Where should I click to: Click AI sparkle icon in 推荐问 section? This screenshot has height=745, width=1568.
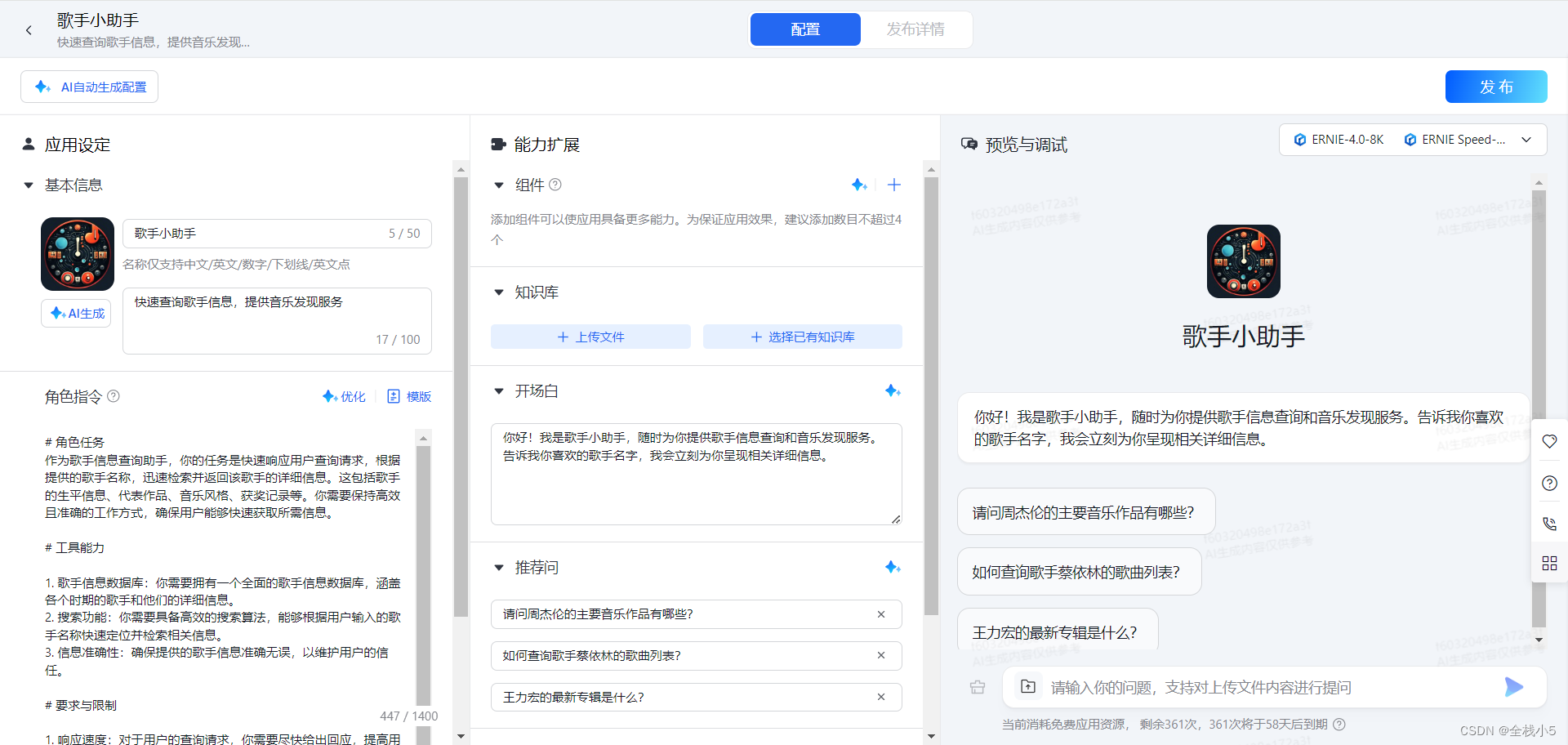point(893,568)
